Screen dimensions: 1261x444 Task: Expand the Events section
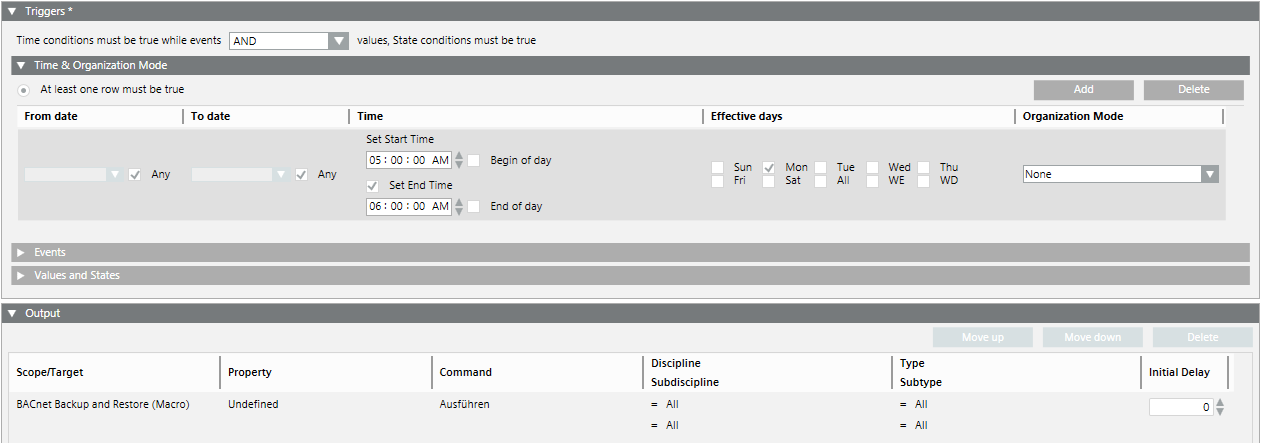coord(21,252)
